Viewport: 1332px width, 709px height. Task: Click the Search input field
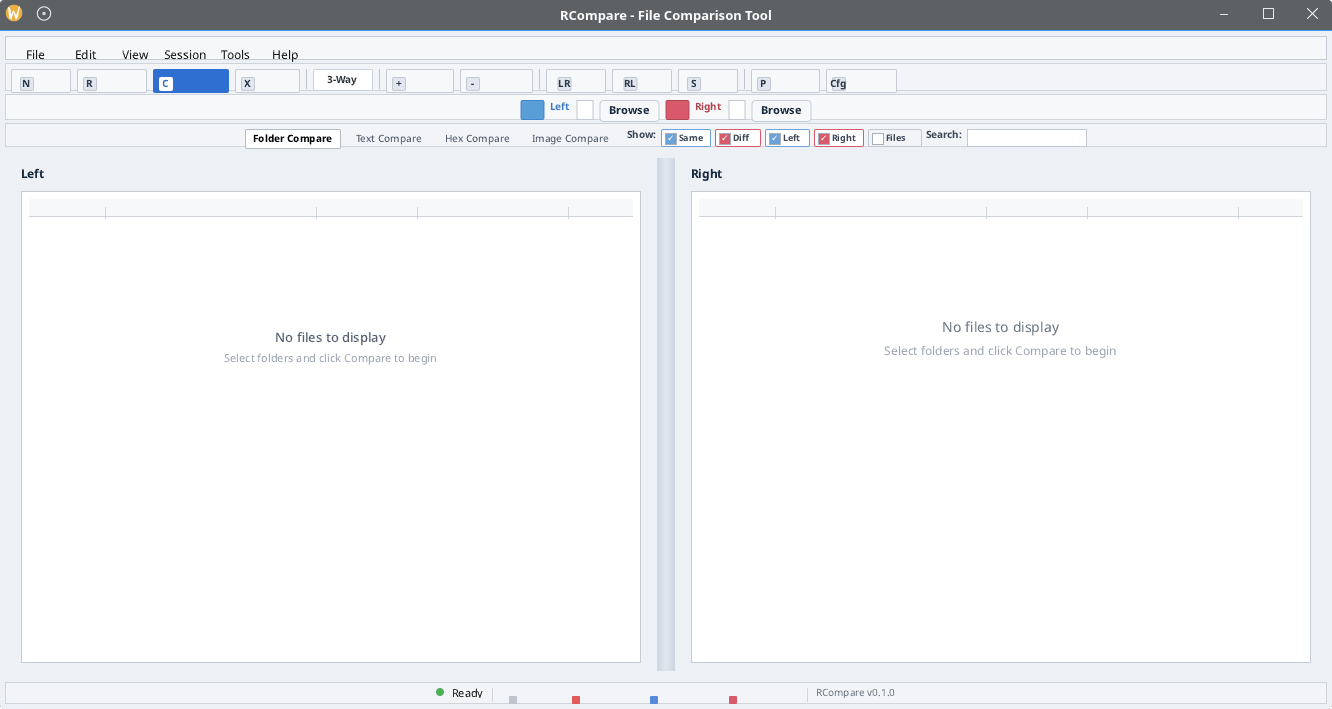click(1026, 138)
